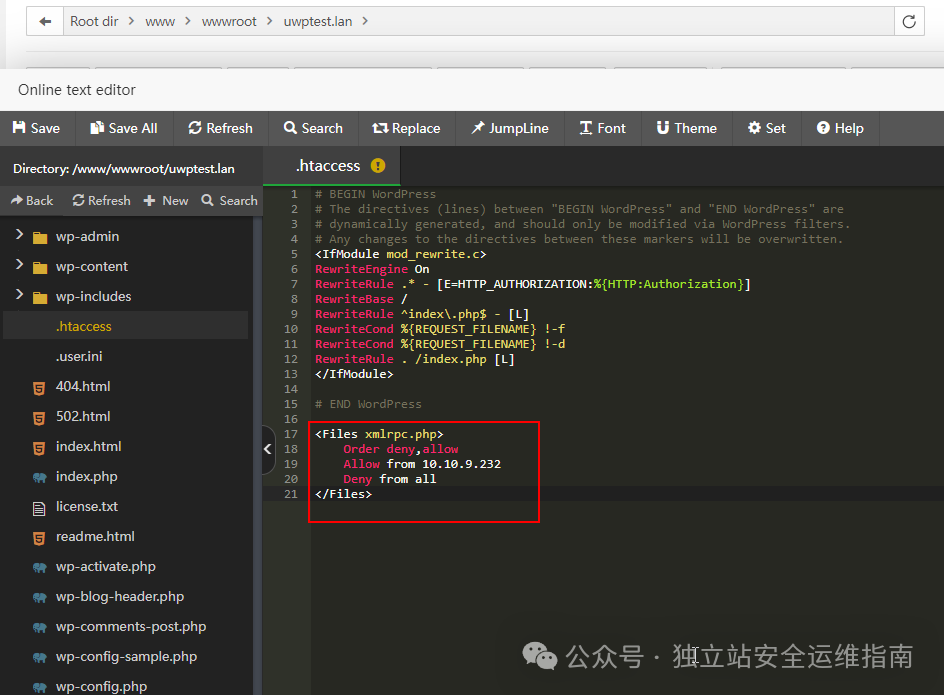Click the folder icon for wp-content
944x695 pixels.
coord(40,268)
